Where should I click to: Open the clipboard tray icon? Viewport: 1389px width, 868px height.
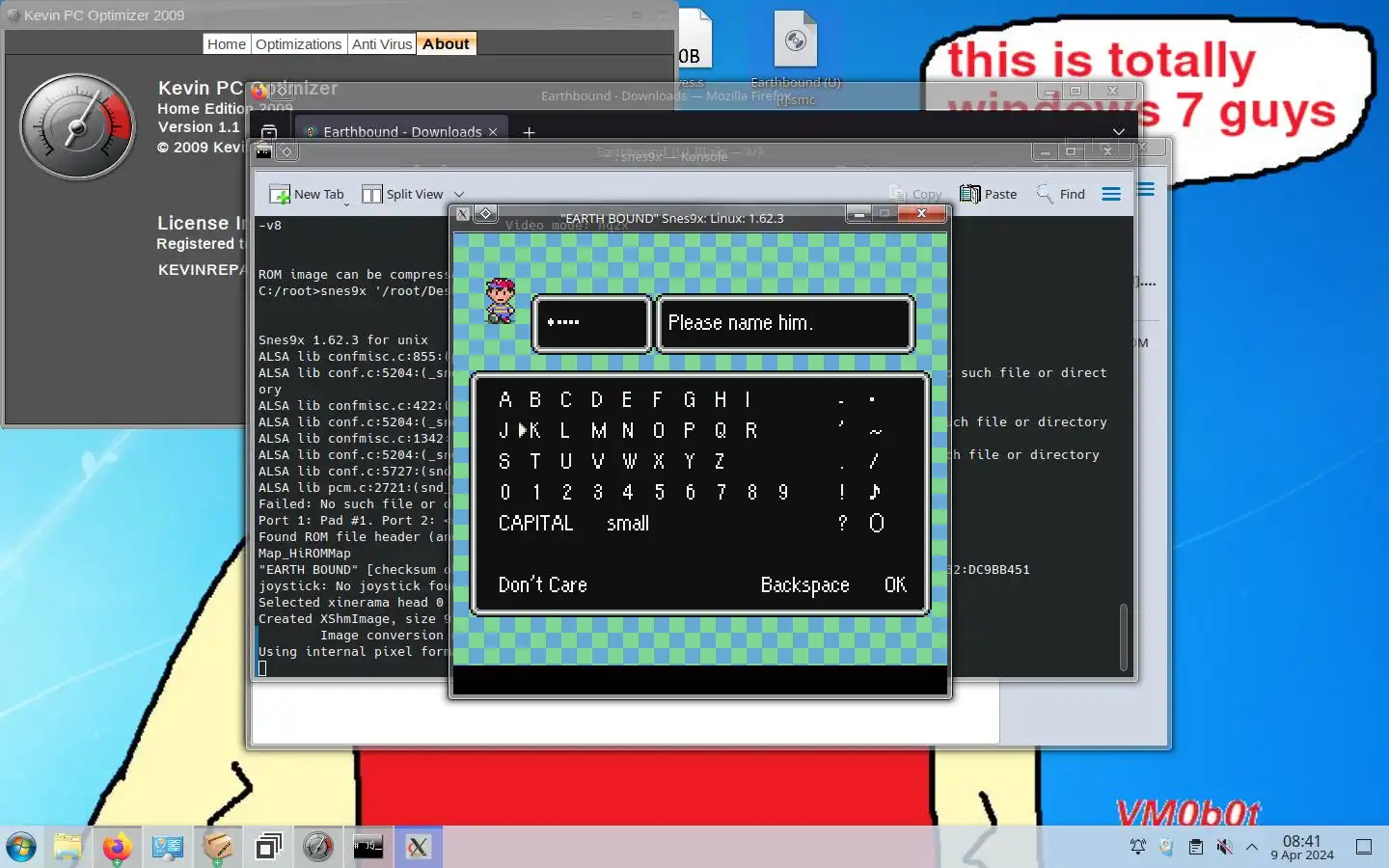tap(1196, 847)
